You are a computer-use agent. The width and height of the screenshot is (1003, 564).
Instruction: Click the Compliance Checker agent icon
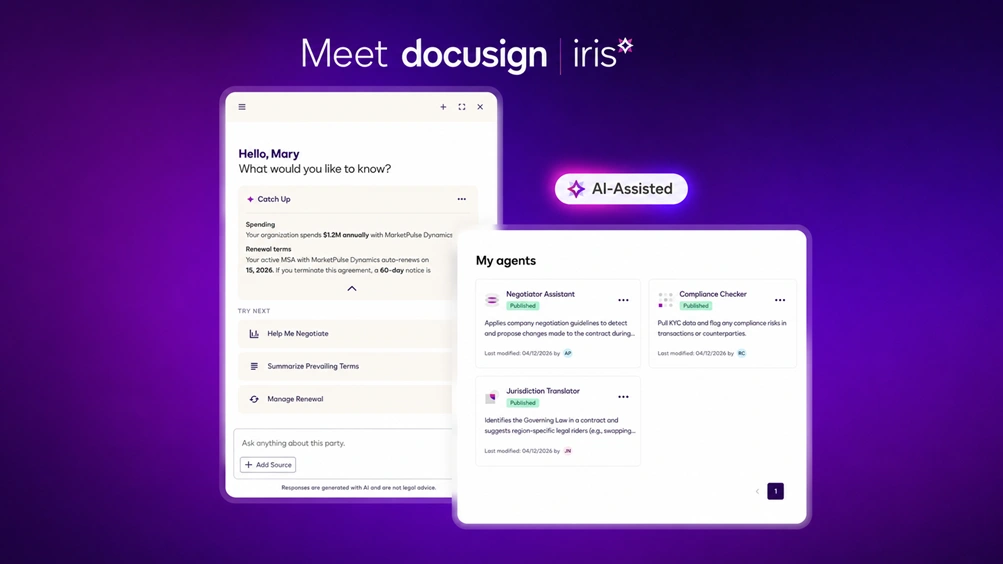pos(665,300)
